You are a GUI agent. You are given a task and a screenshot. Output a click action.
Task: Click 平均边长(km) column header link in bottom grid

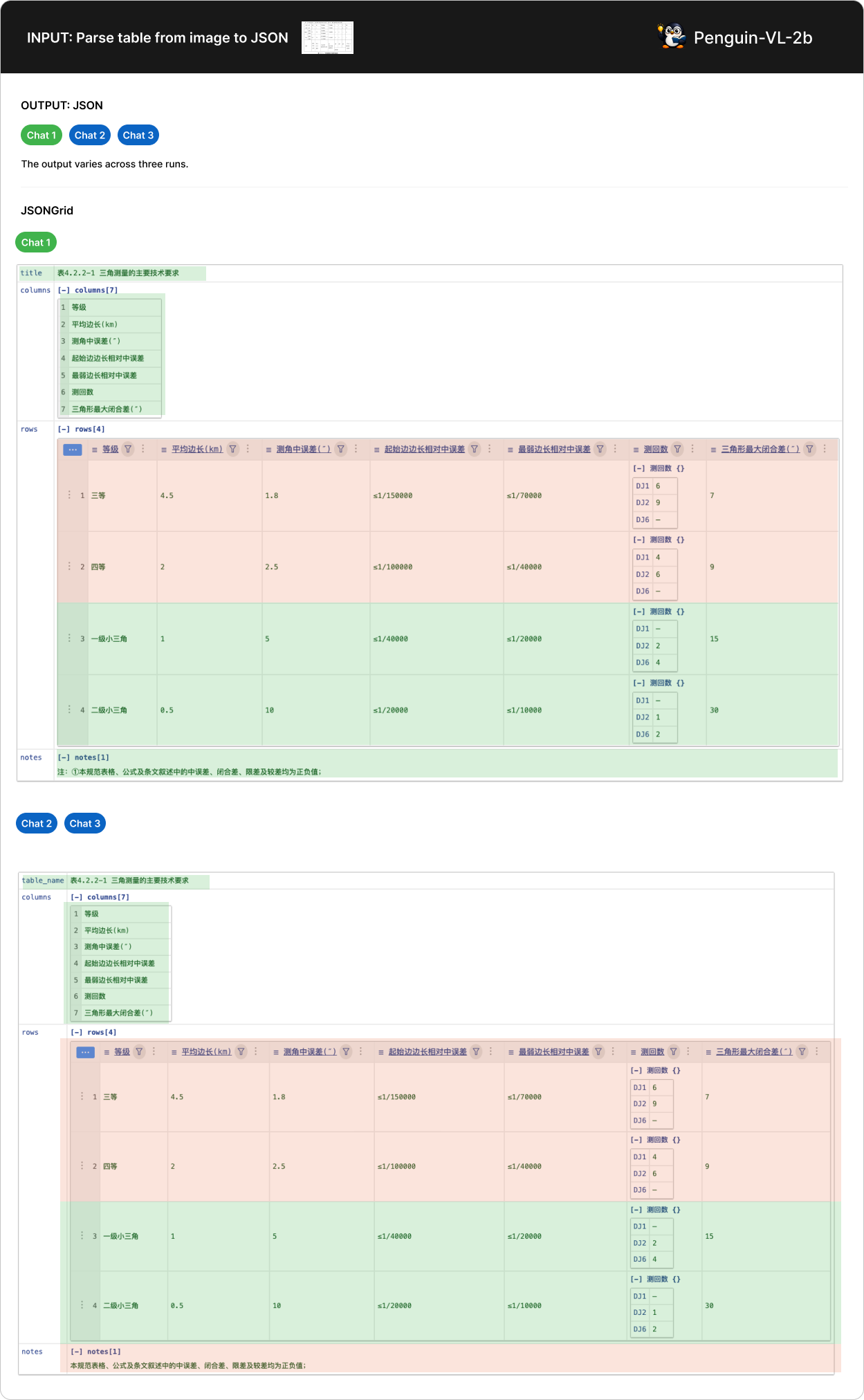click(206, 1051)
